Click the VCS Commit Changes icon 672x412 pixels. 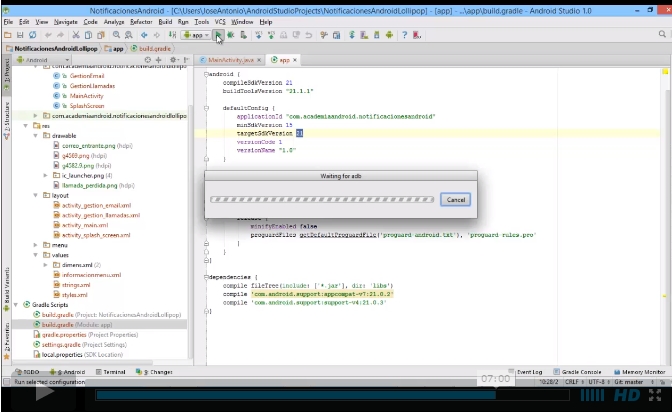point(271,35)
